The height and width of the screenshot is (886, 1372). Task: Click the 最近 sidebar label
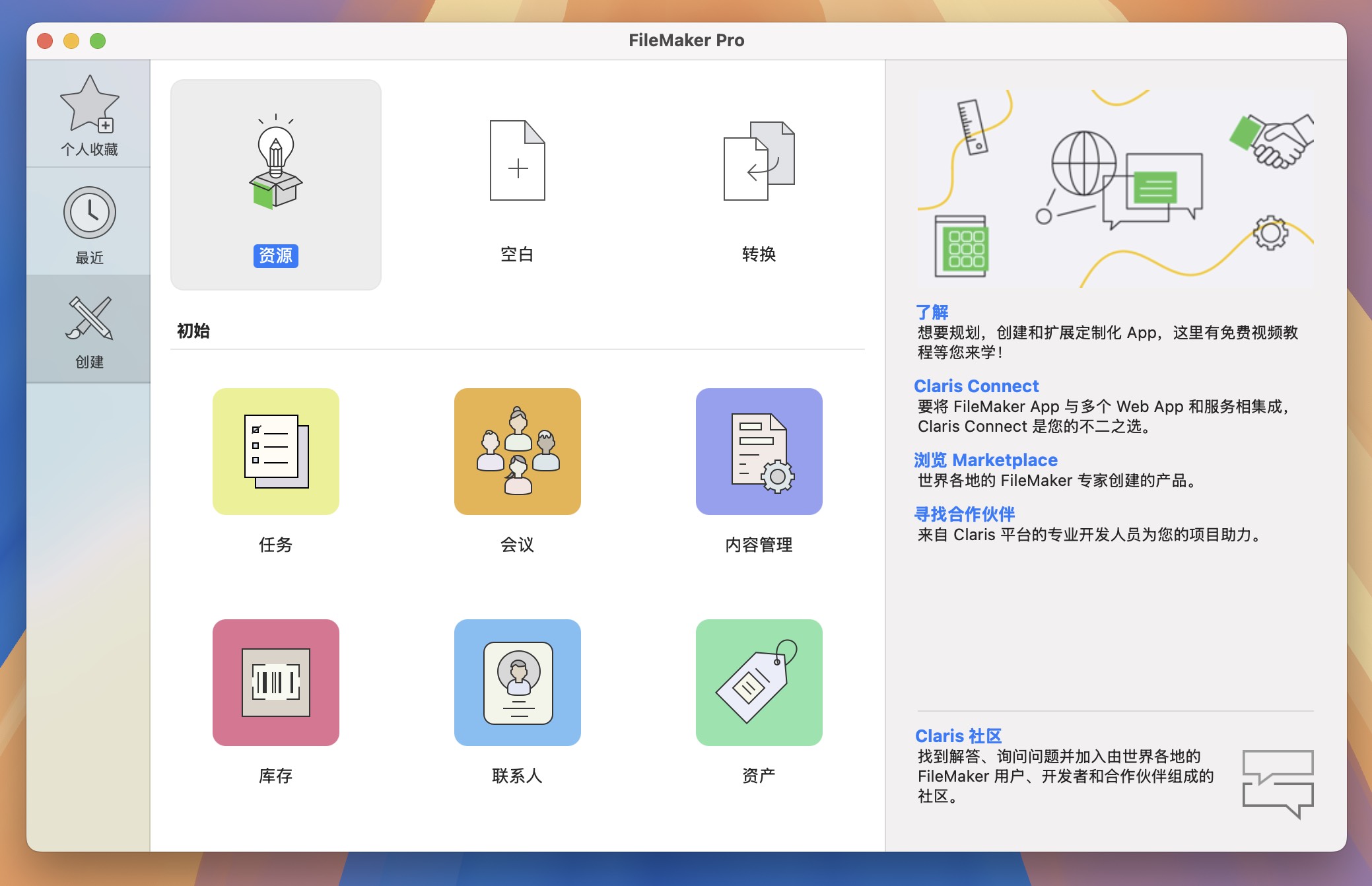90,257
